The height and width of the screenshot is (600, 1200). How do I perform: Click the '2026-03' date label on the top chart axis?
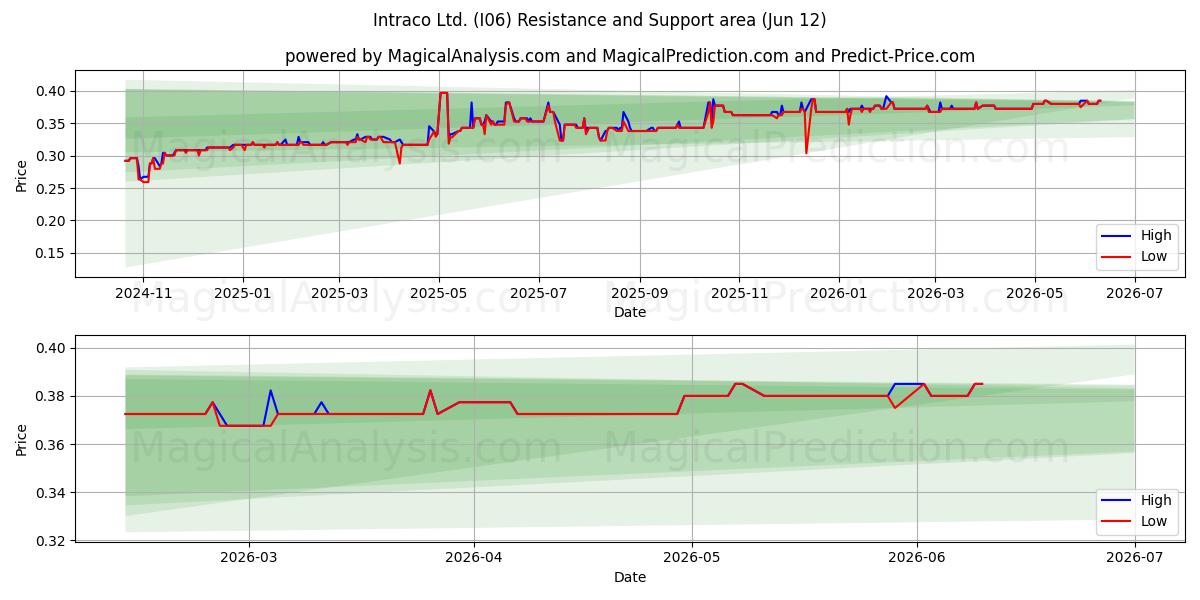(935, 293)
